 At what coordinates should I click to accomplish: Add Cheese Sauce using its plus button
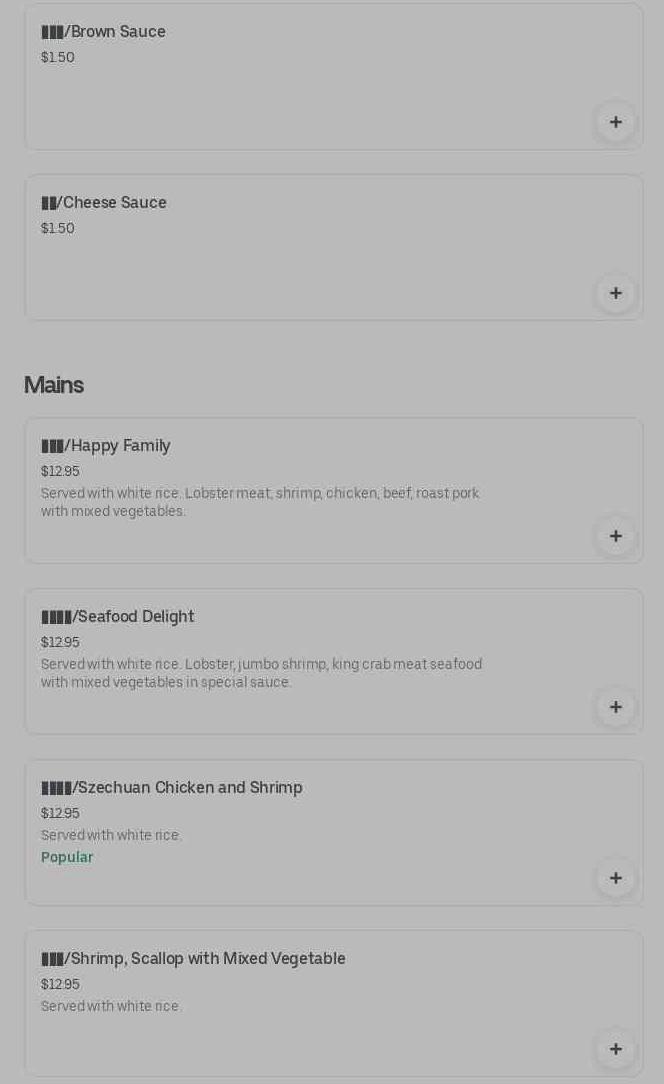point(615,293)
